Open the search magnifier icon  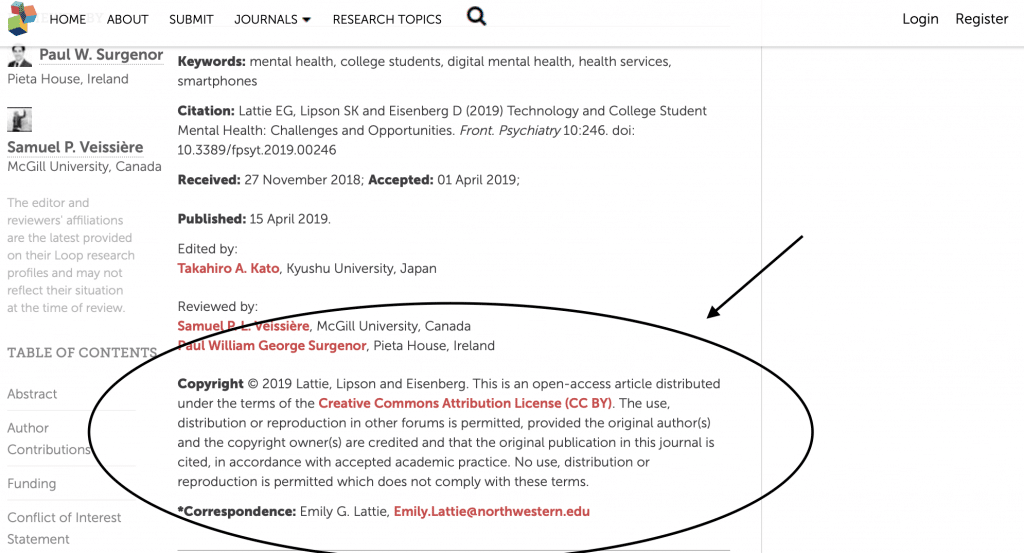click(477, 16)
